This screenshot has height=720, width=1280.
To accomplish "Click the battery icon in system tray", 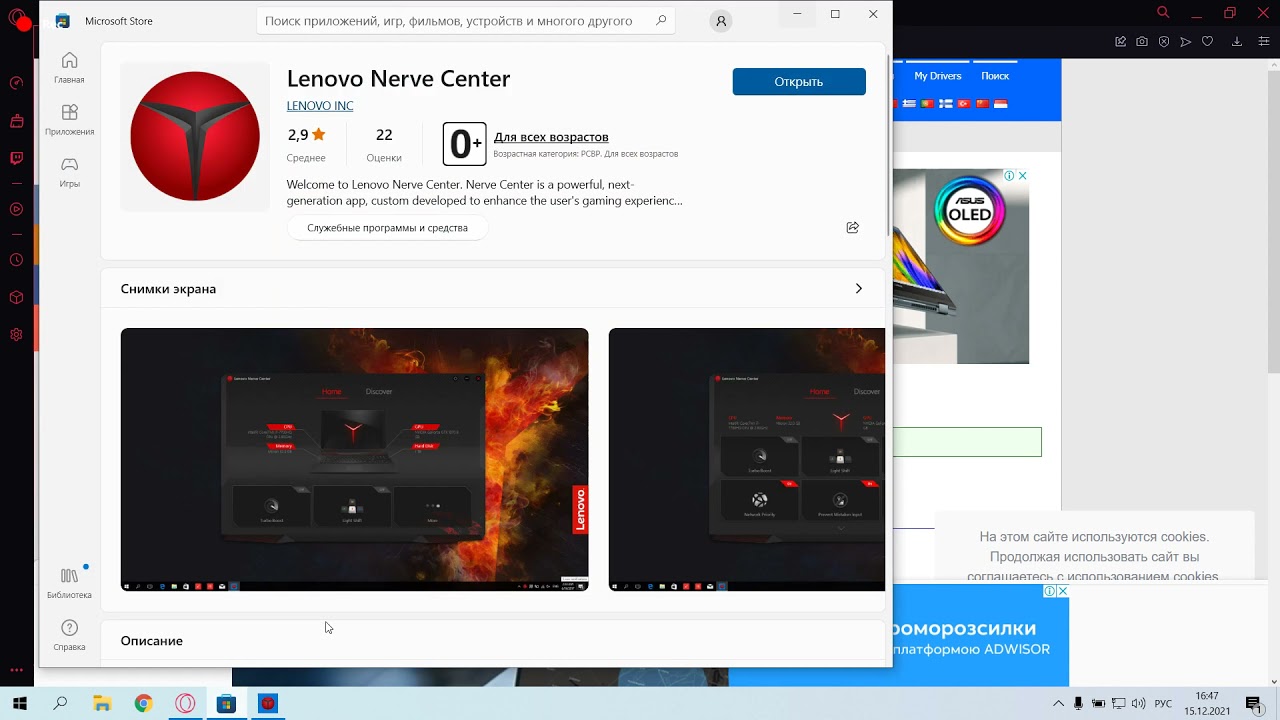I will click(x=1098, y=704).
